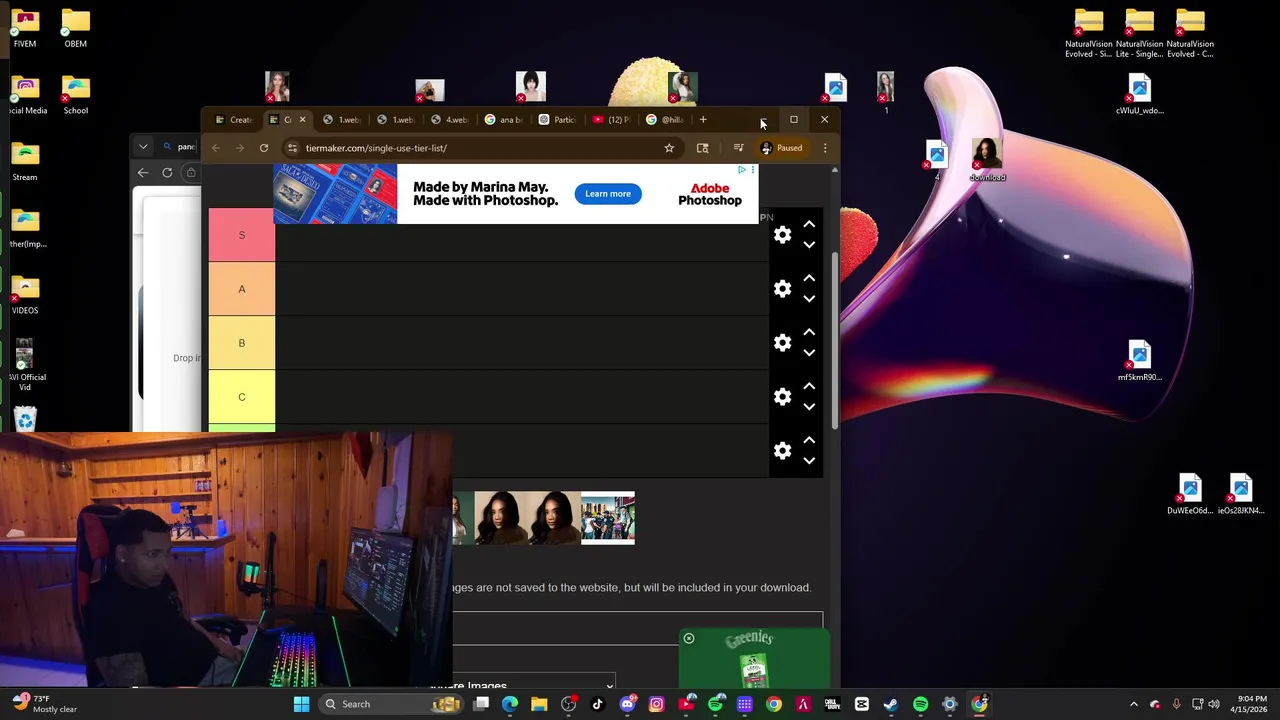Close the Greenies popup ad
This screenshot has height=720, width=1280.
pos(689,638)
